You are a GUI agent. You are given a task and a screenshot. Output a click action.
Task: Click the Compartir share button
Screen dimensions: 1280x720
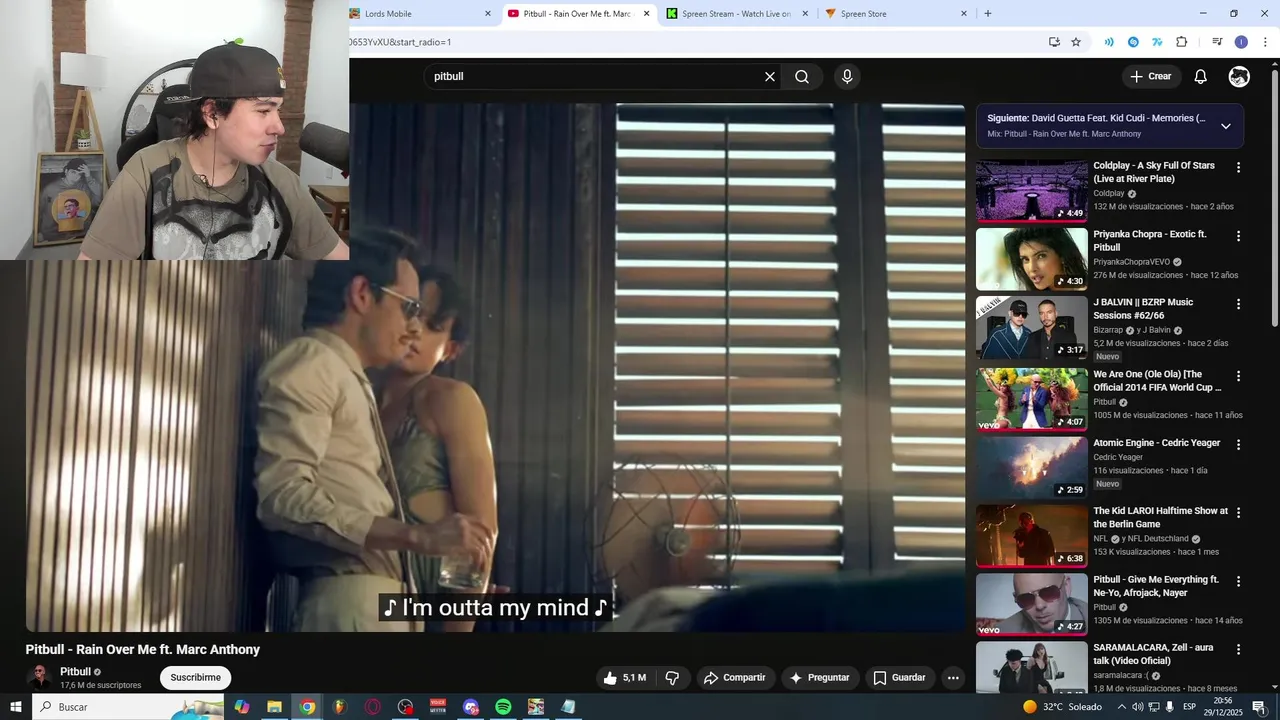point(735,678)
